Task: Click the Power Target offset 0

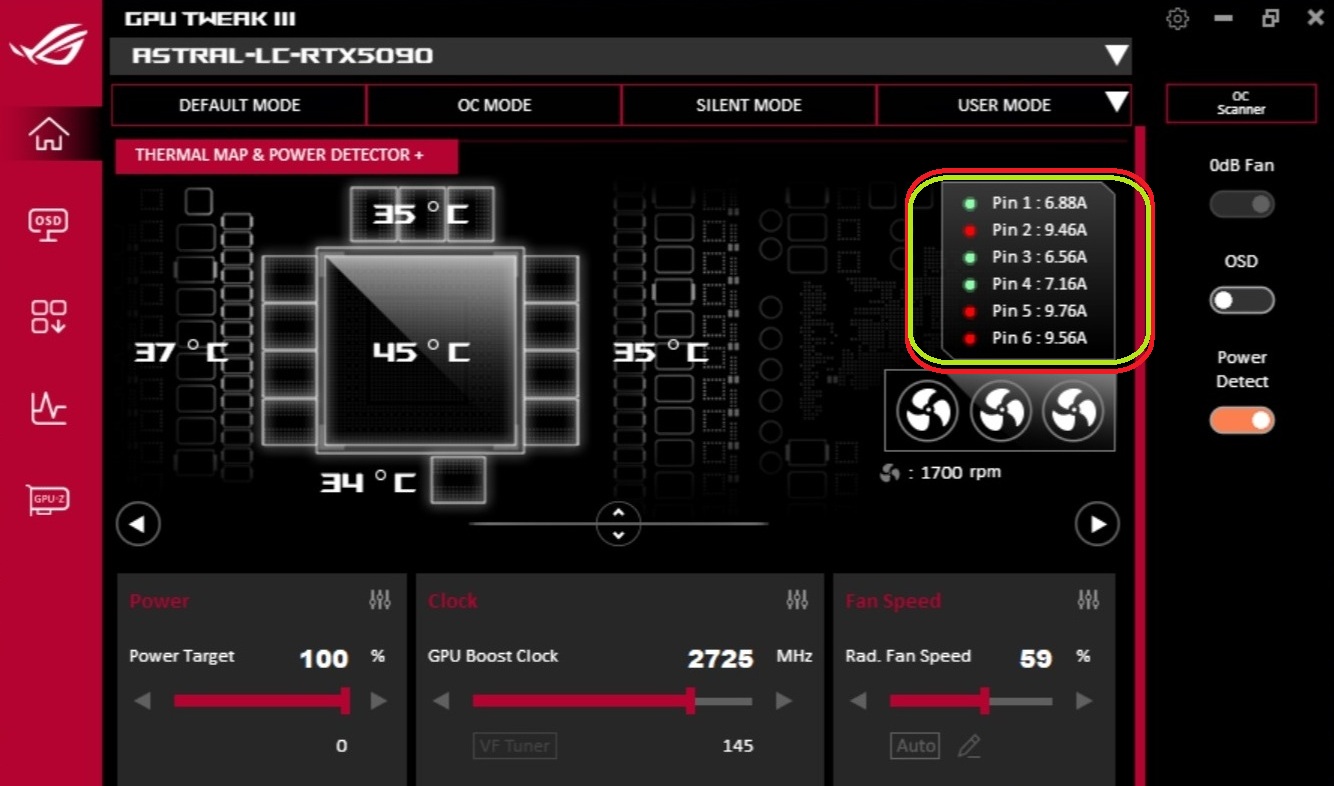Action: (342, 746)
